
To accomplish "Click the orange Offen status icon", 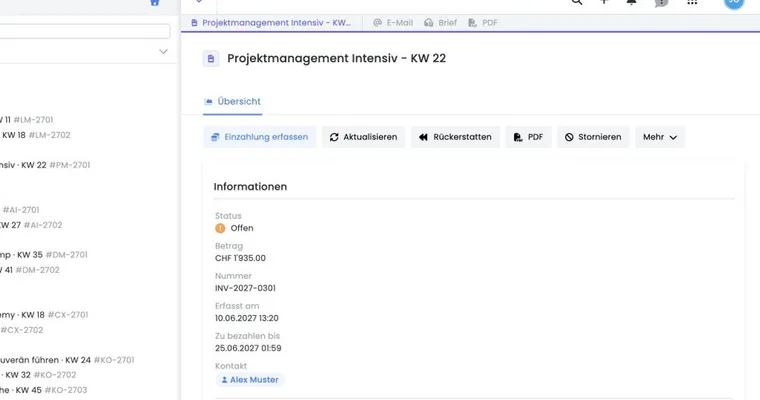I will click(221, 228).
